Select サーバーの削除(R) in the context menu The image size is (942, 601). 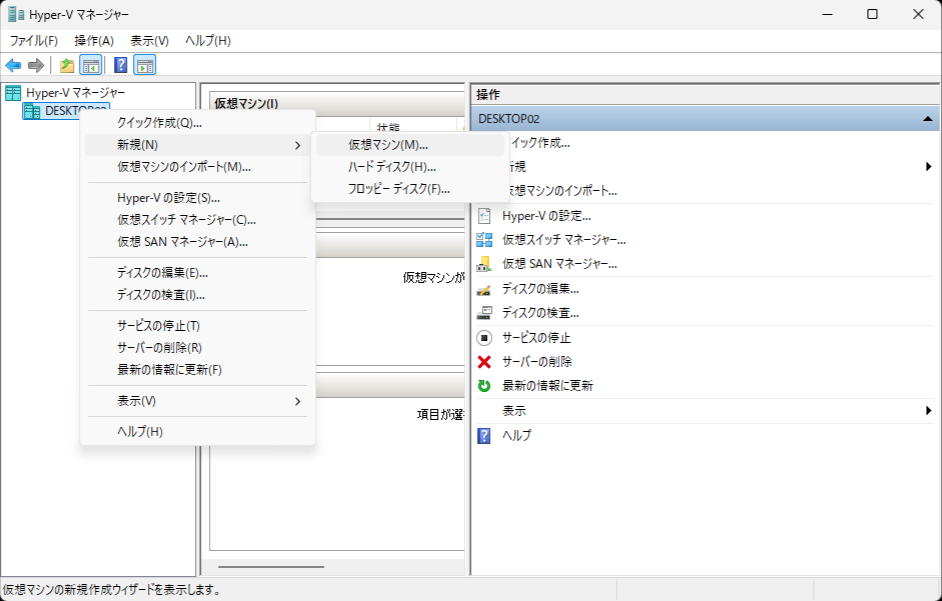[x=197, y=348]
